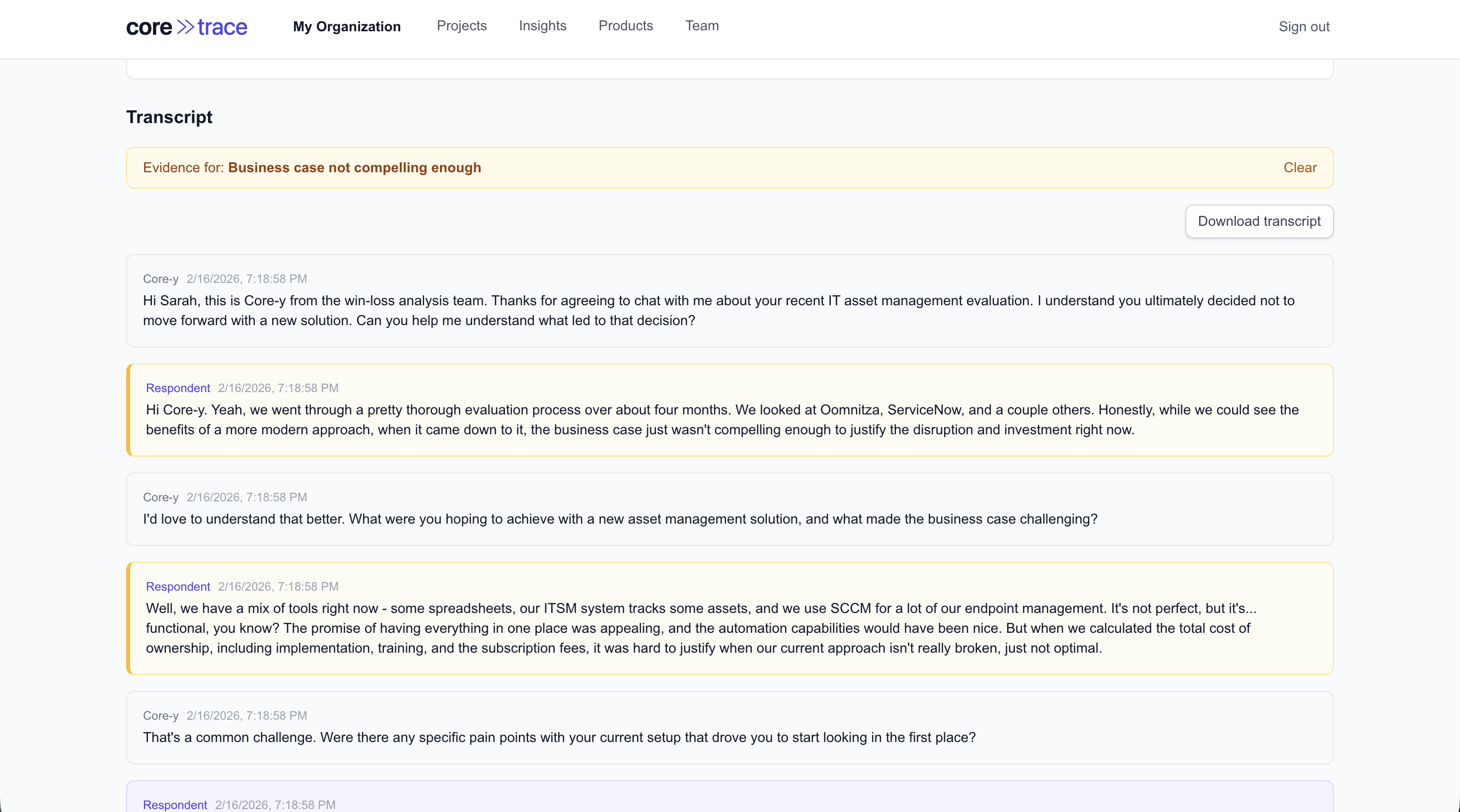
Task: Download the transcript
Action: [1259, 221]
